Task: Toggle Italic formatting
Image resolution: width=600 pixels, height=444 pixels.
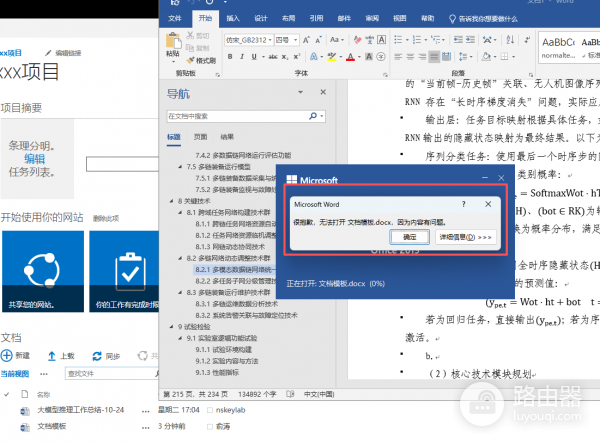Action: pyautogui.click(x=242, y=57)
